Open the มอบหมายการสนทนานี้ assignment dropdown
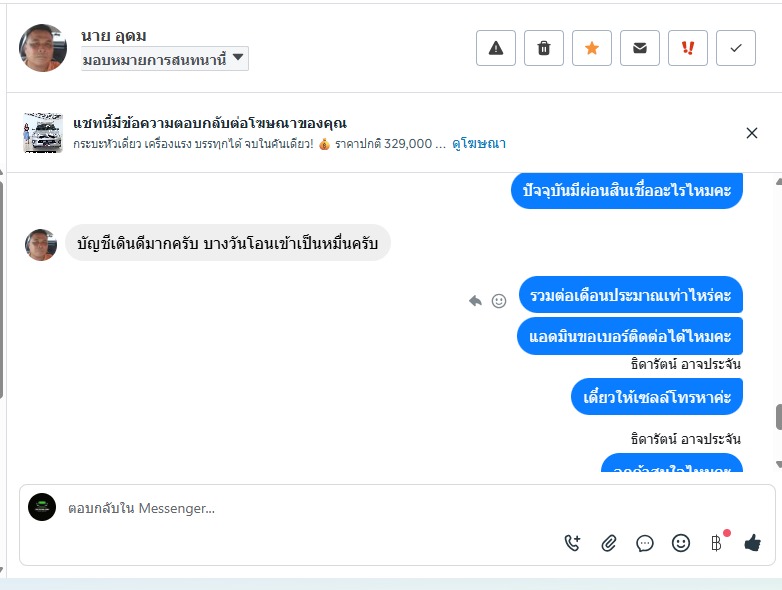Screen dimensions: 782x590 coord(165,59)
